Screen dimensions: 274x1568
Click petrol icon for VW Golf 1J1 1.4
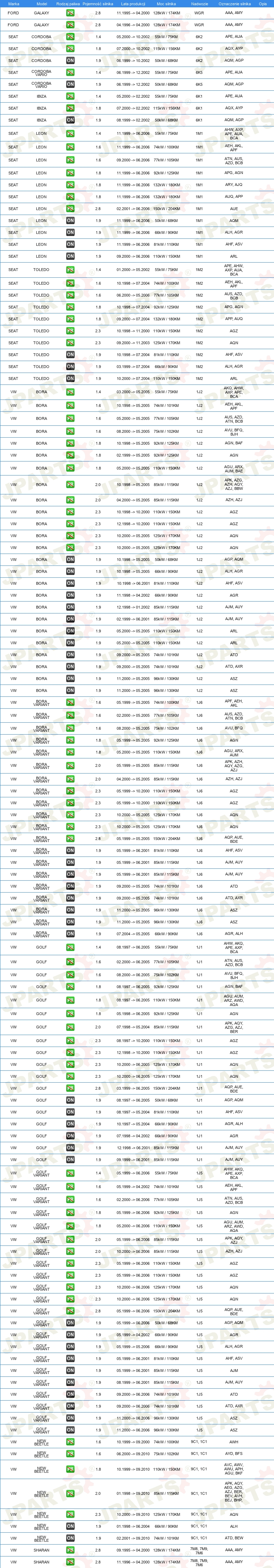pos(71,947)
